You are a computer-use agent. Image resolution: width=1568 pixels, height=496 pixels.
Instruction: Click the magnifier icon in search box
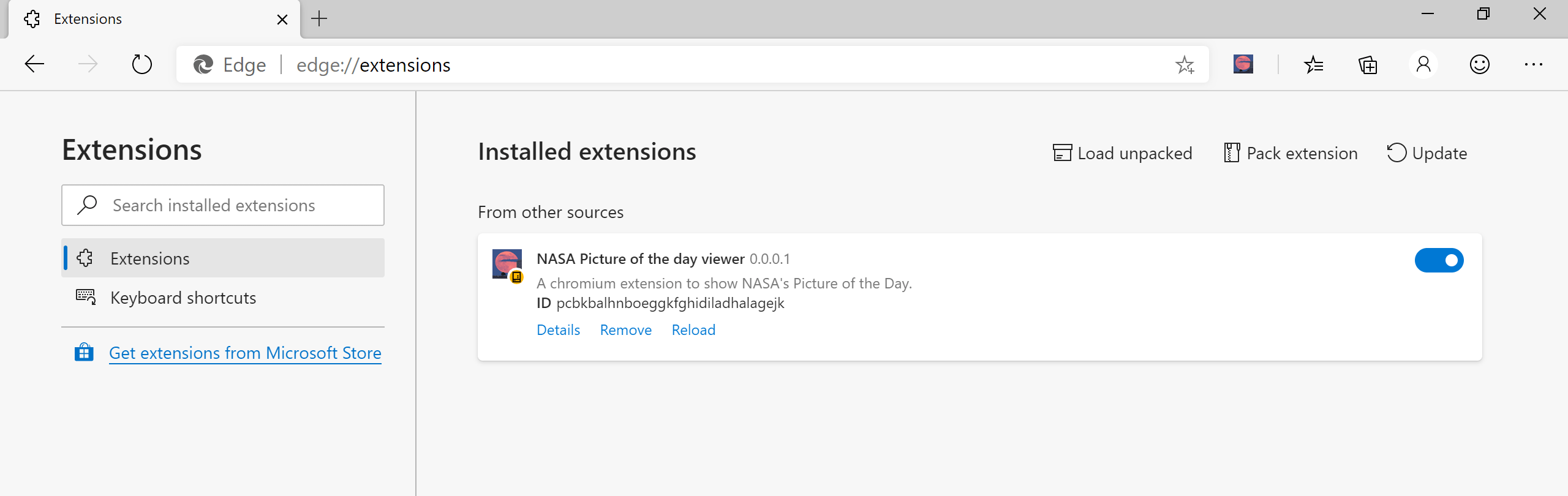point(87,205)
